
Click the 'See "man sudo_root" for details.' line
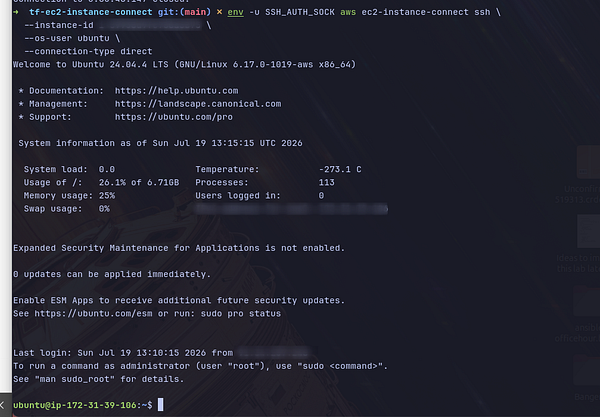(99, 379)
